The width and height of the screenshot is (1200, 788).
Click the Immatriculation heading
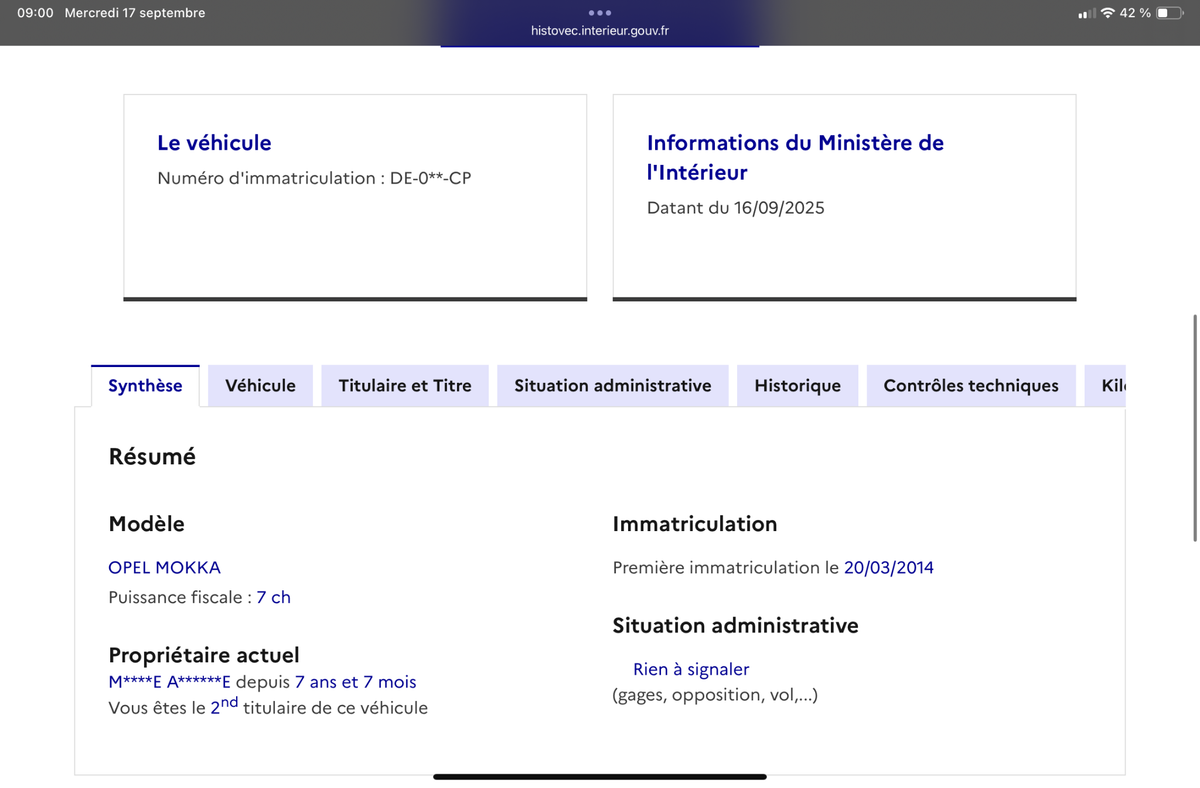[x=695, y=524]
